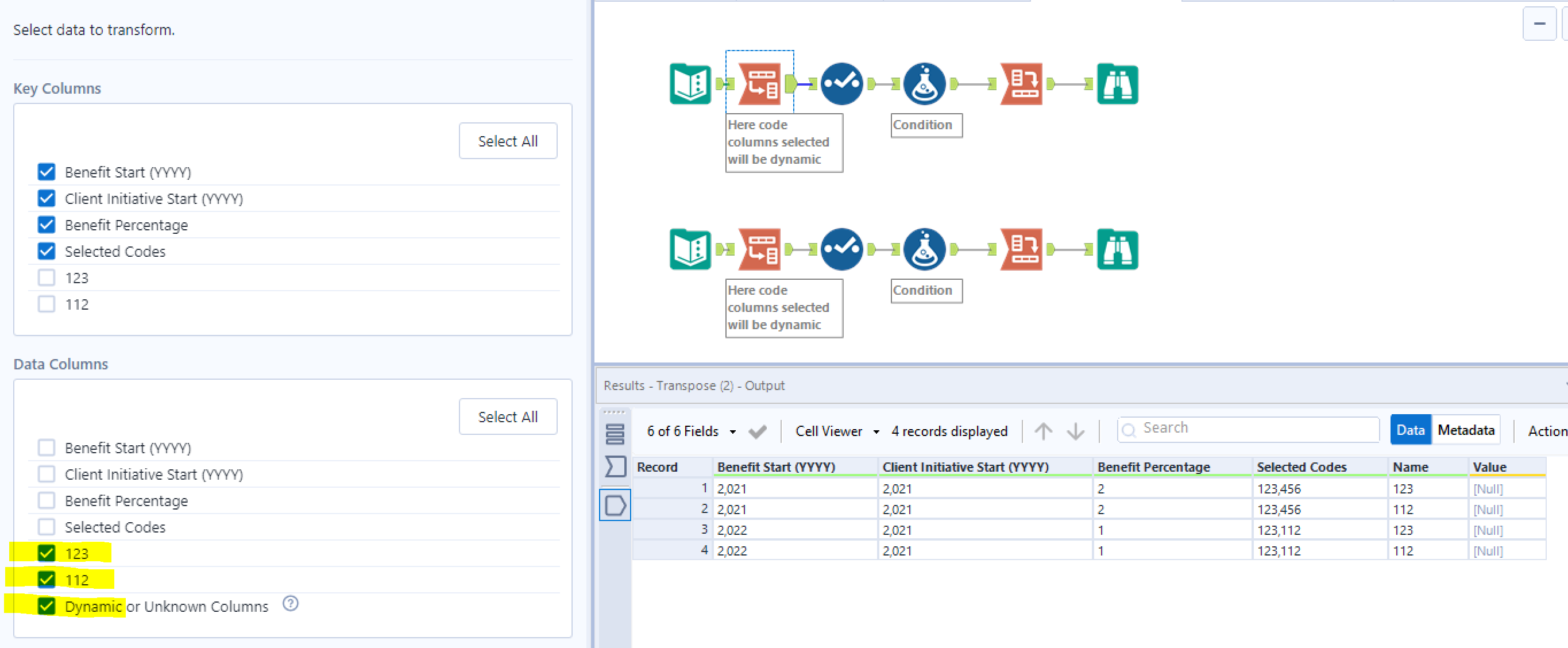
Task: Click Select All under Key Columns
Action: click(x=508, y=141)
